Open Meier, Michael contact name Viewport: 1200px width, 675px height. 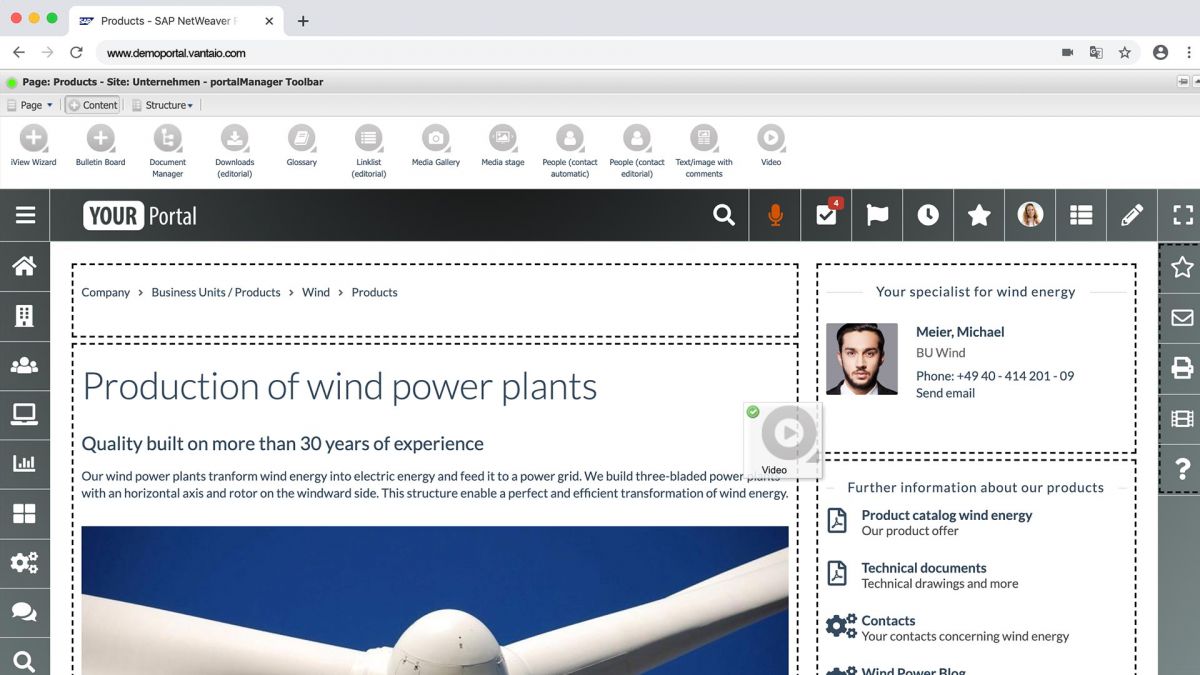(x=960, y=332)
